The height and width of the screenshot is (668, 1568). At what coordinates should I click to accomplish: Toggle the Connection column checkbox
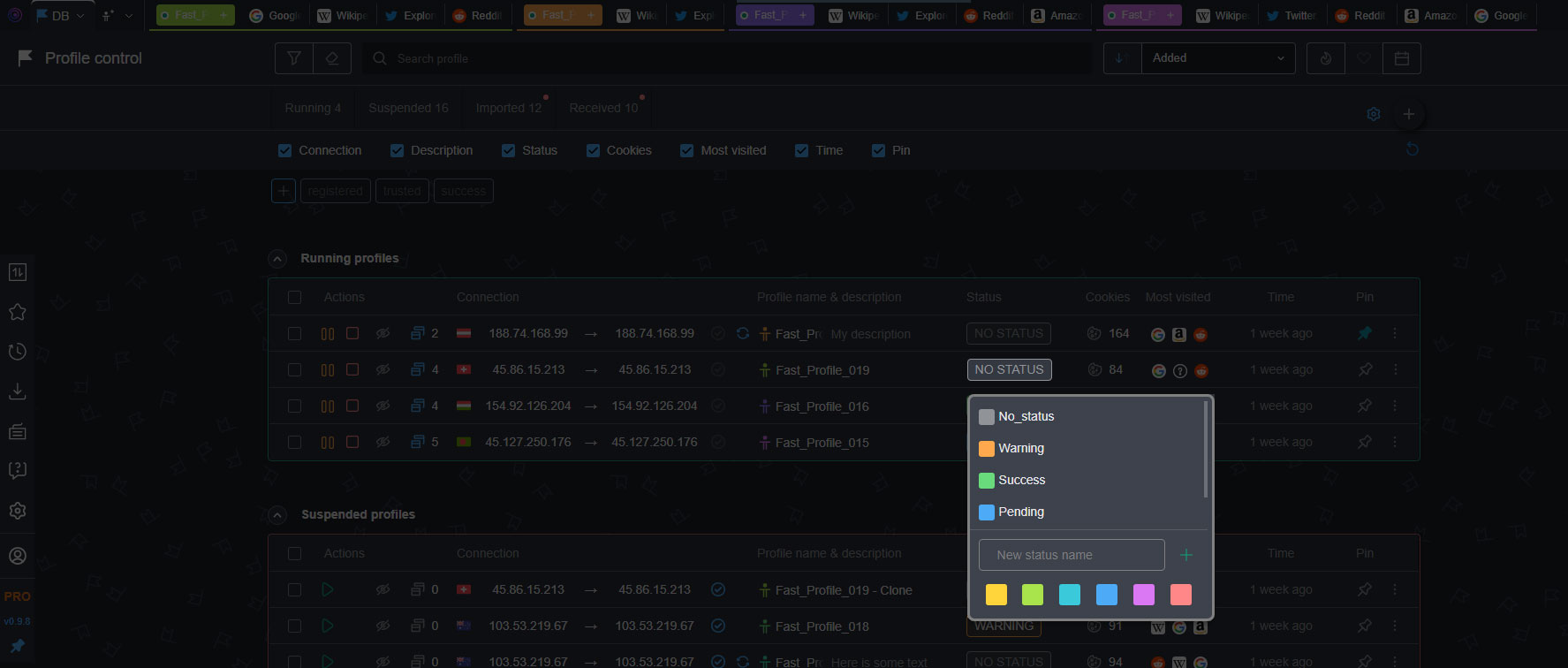pyautogui.click(x=284, y=150)
